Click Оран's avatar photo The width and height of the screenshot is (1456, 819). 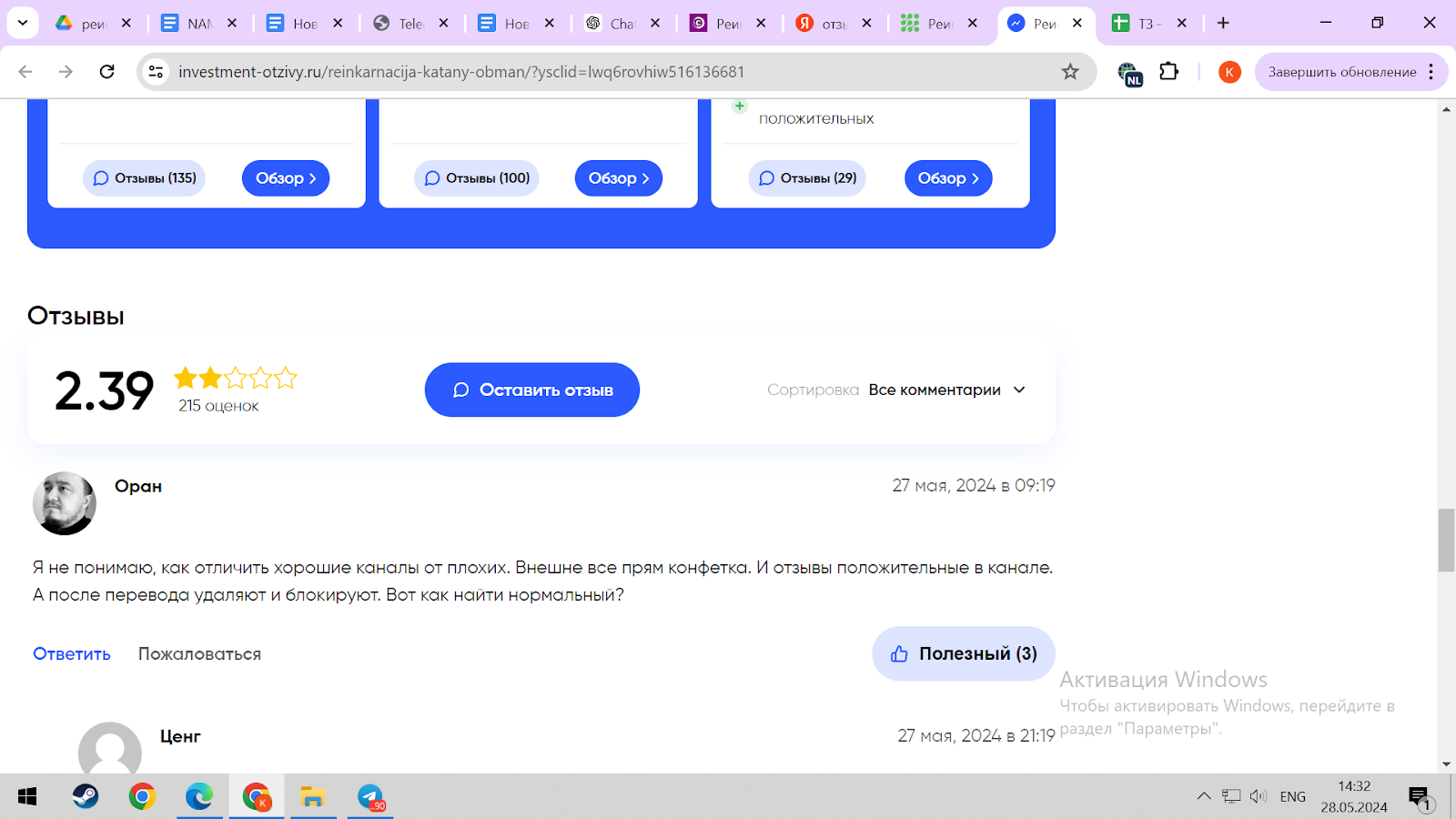click(65, 503)
